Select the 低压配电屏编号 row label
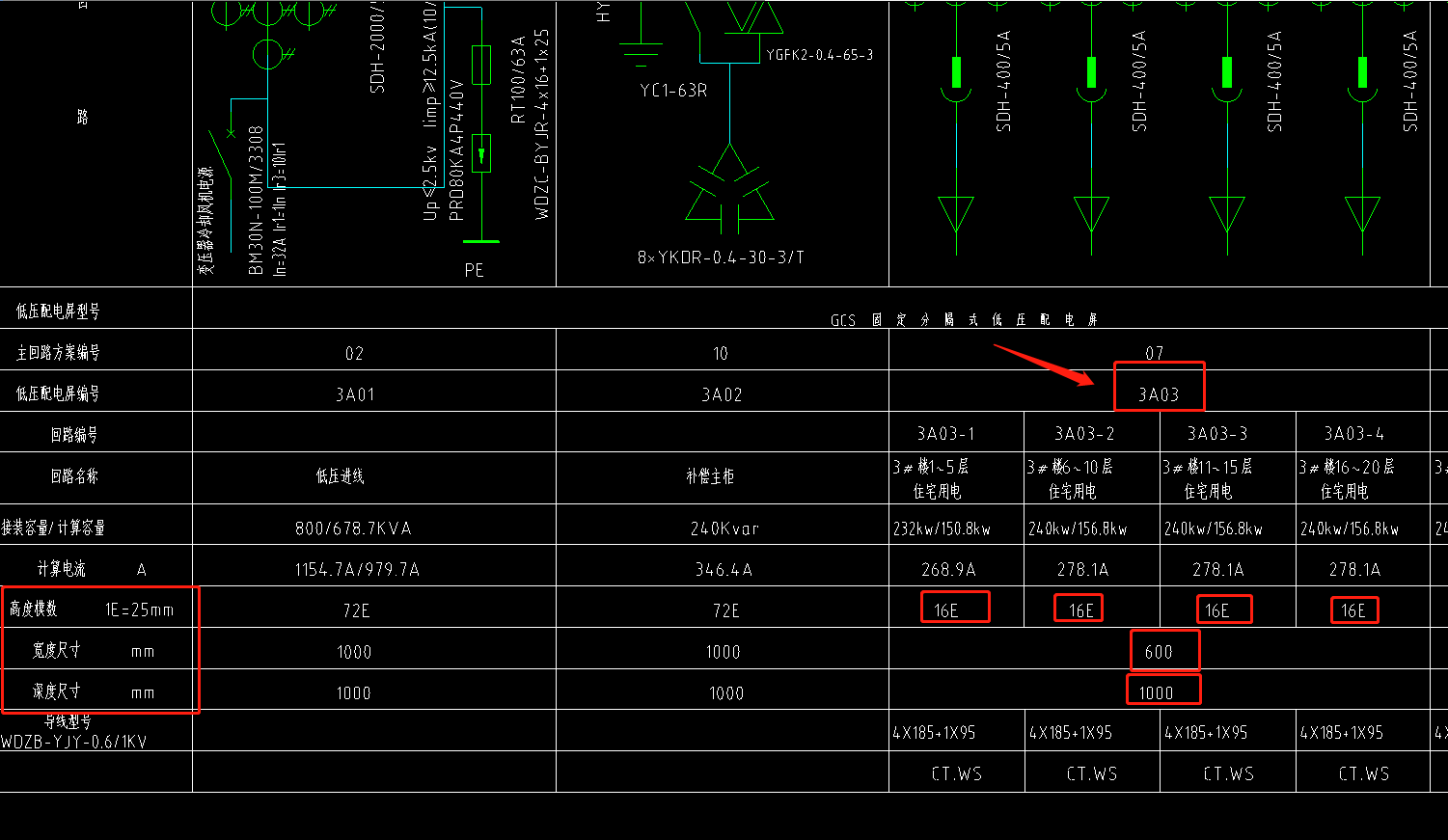This screenshot has width=1448, height=840. (x=57, y=393)
